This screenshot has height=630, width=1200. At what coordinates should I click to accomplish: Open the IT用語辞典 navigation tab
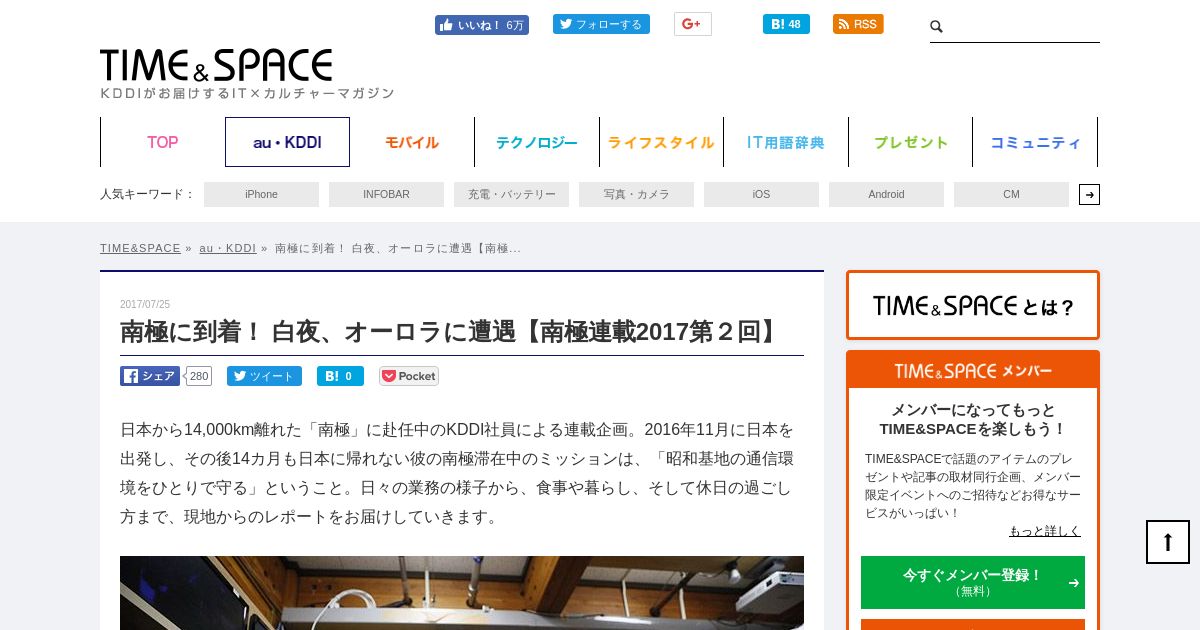786,142
